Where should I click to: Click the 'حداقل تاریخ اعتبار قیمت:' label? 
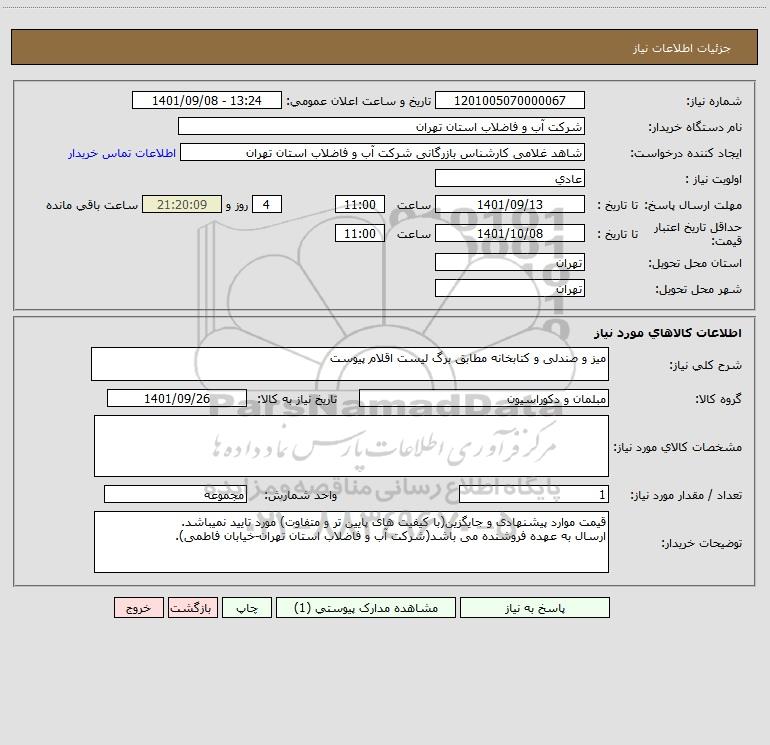(698, 234)
